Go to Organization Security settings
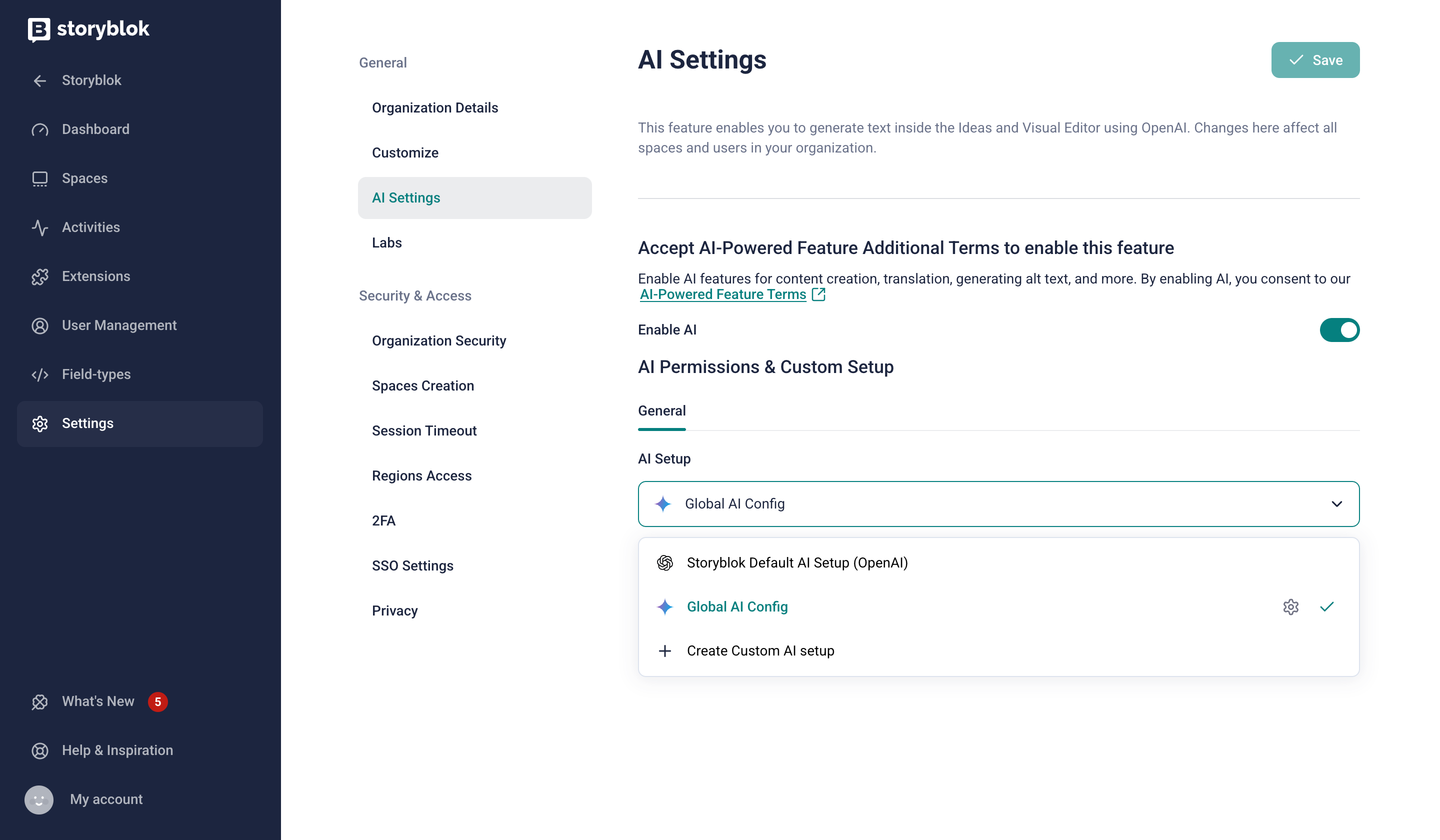Viewport: 1440px width, 840px height. click(438, 341)
